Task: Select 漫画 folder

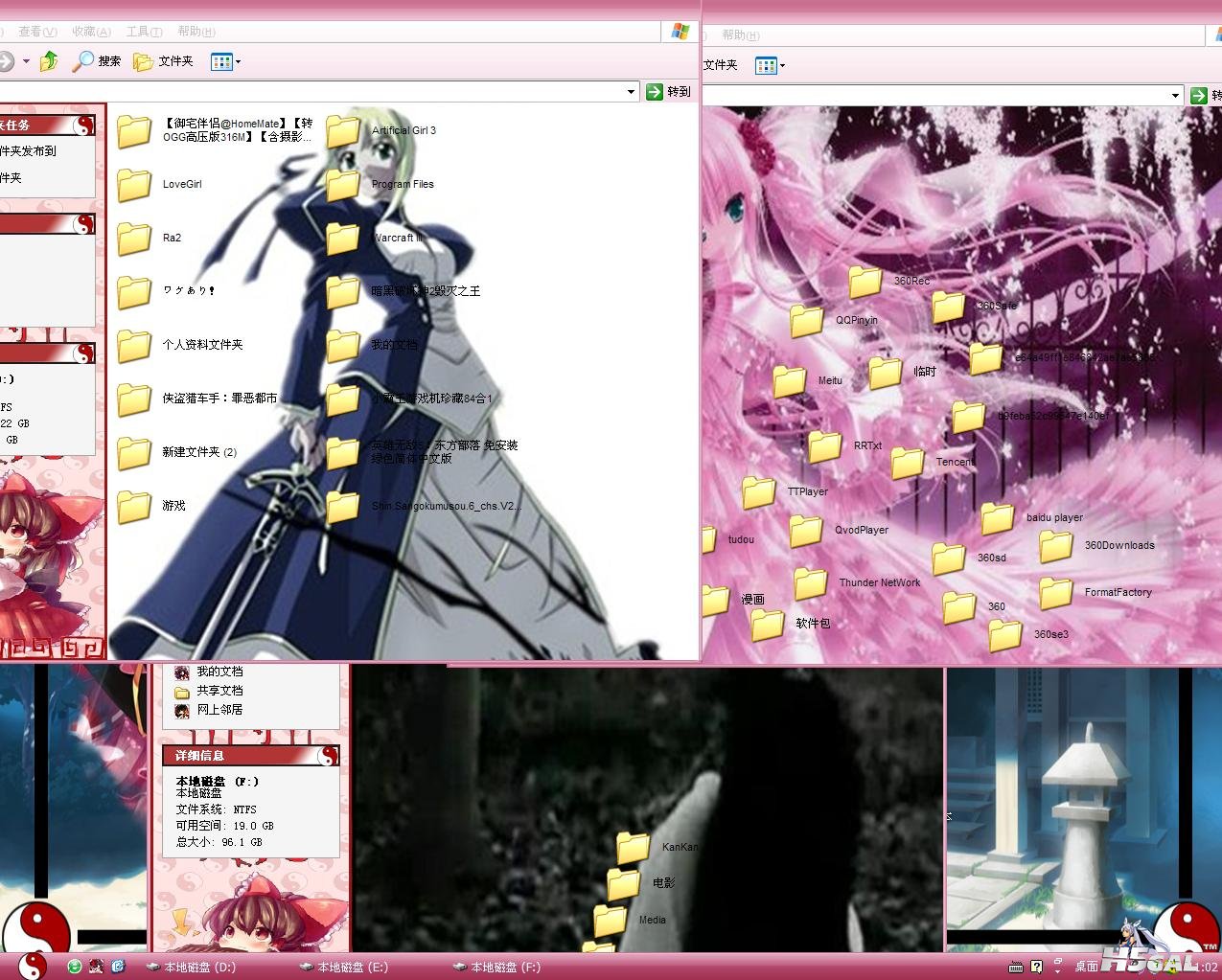Action: [x=734, y=600]
